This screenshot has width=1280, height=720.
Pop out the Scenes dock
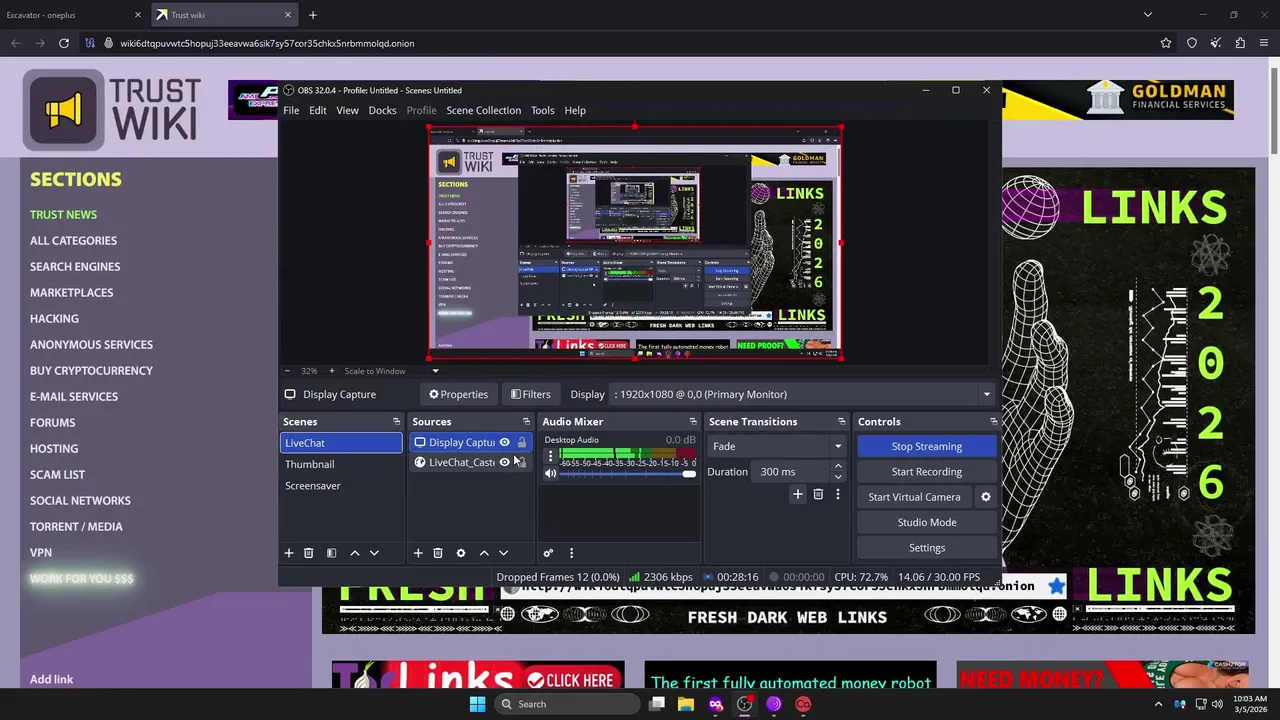[396, 422]
